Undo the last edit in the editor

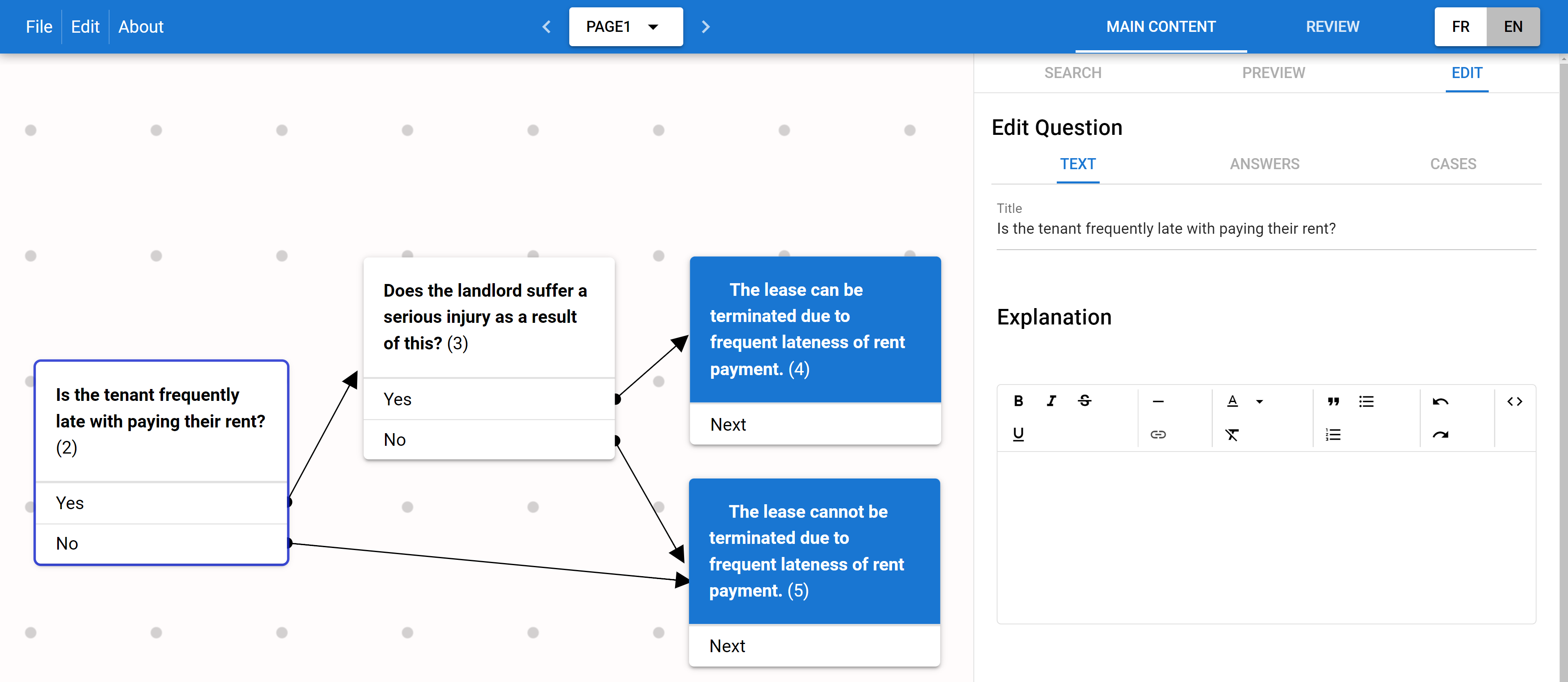point(1440,401)
